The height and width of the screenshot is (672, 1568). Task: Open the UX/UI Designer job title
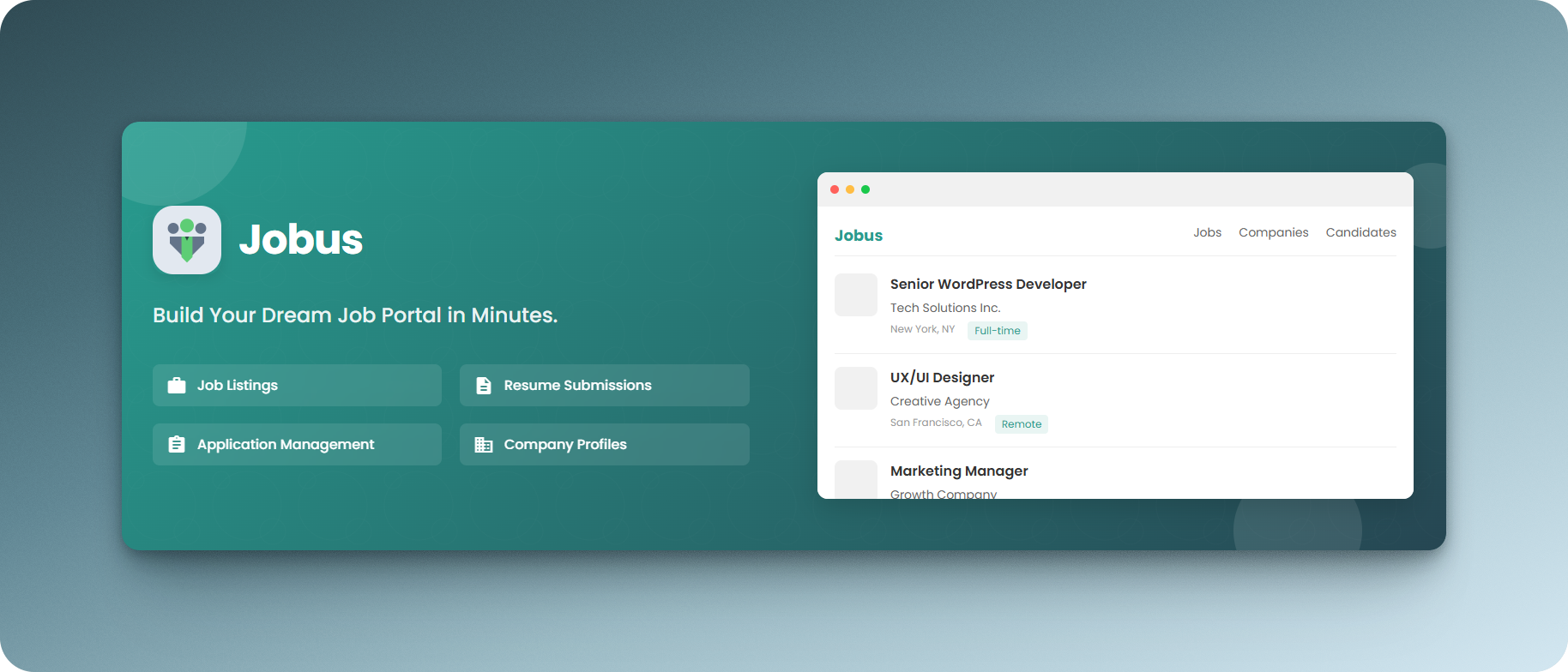pyautogui.click(x=942, y=377)
